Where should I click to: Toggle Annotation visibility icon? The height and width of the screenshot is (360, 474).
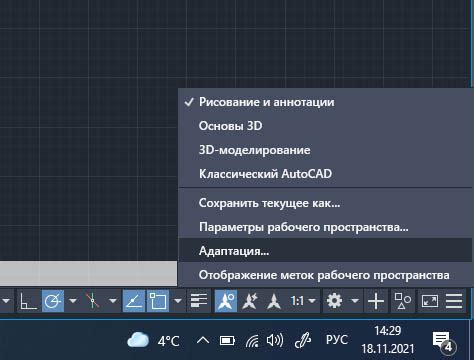coord(226,301)
